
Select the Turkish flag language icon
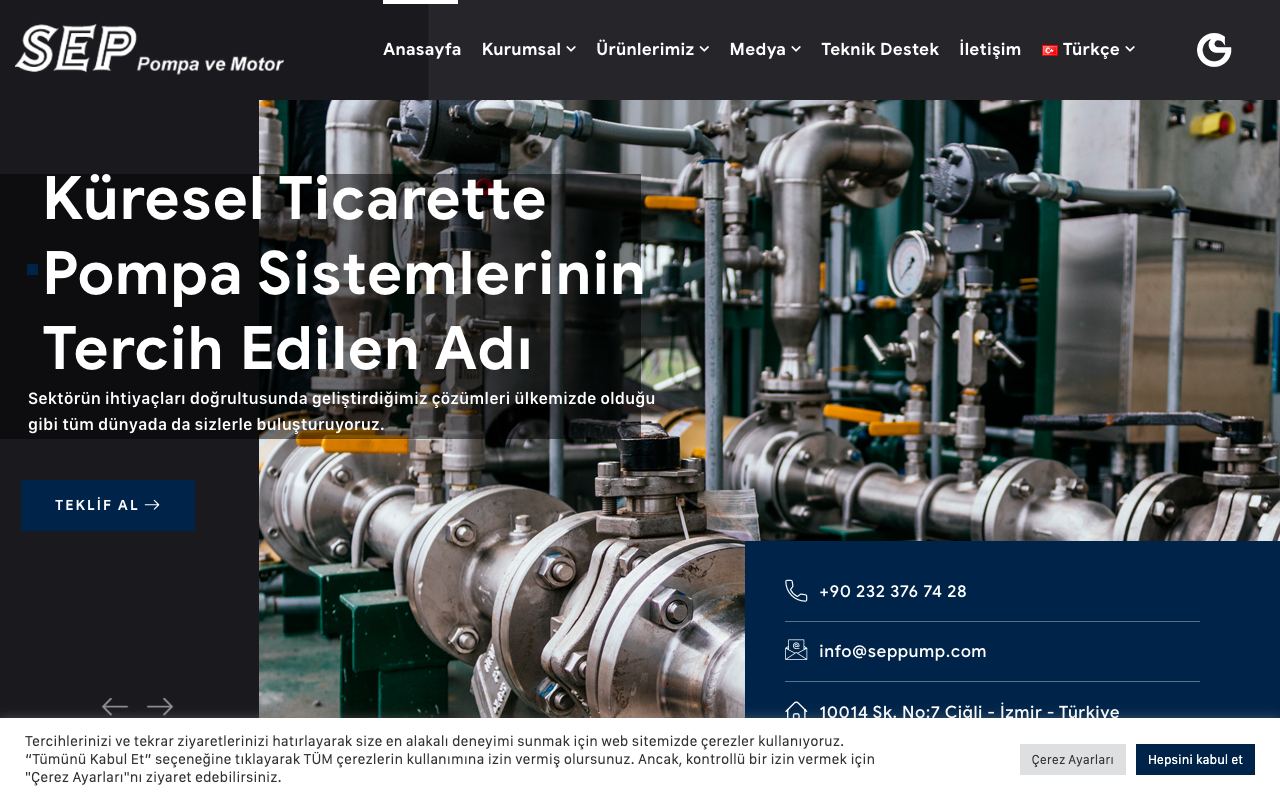click(1049, 50)
